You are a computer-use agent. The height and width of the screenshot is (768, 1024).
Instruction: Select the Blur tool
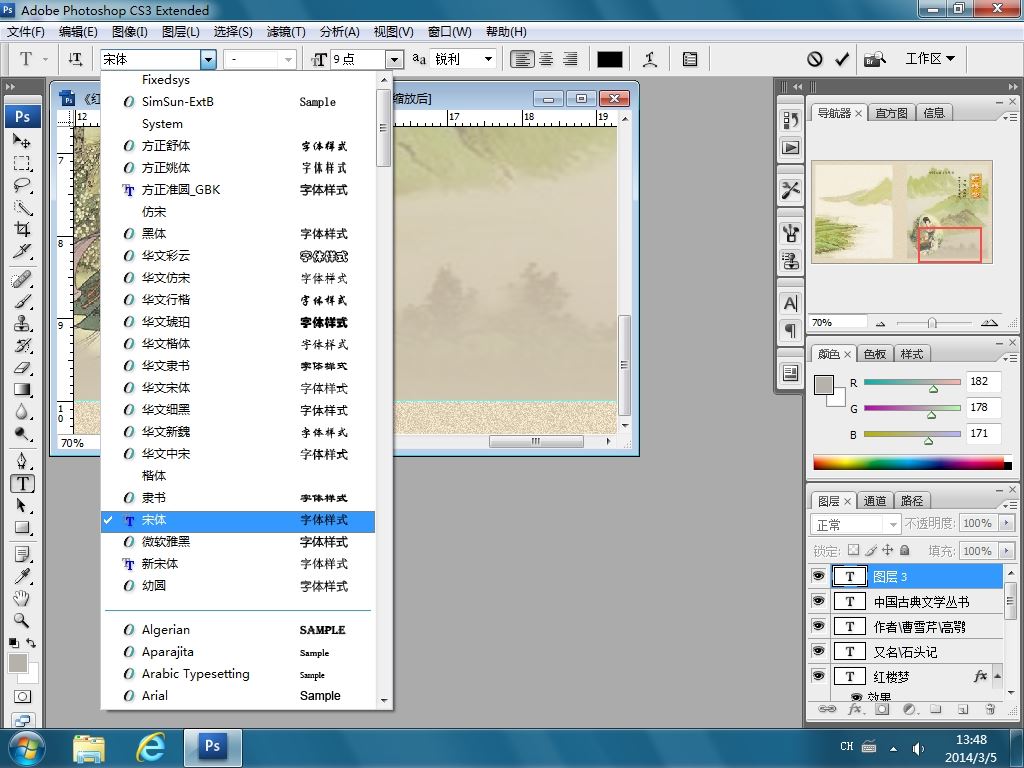pos(22,412)
